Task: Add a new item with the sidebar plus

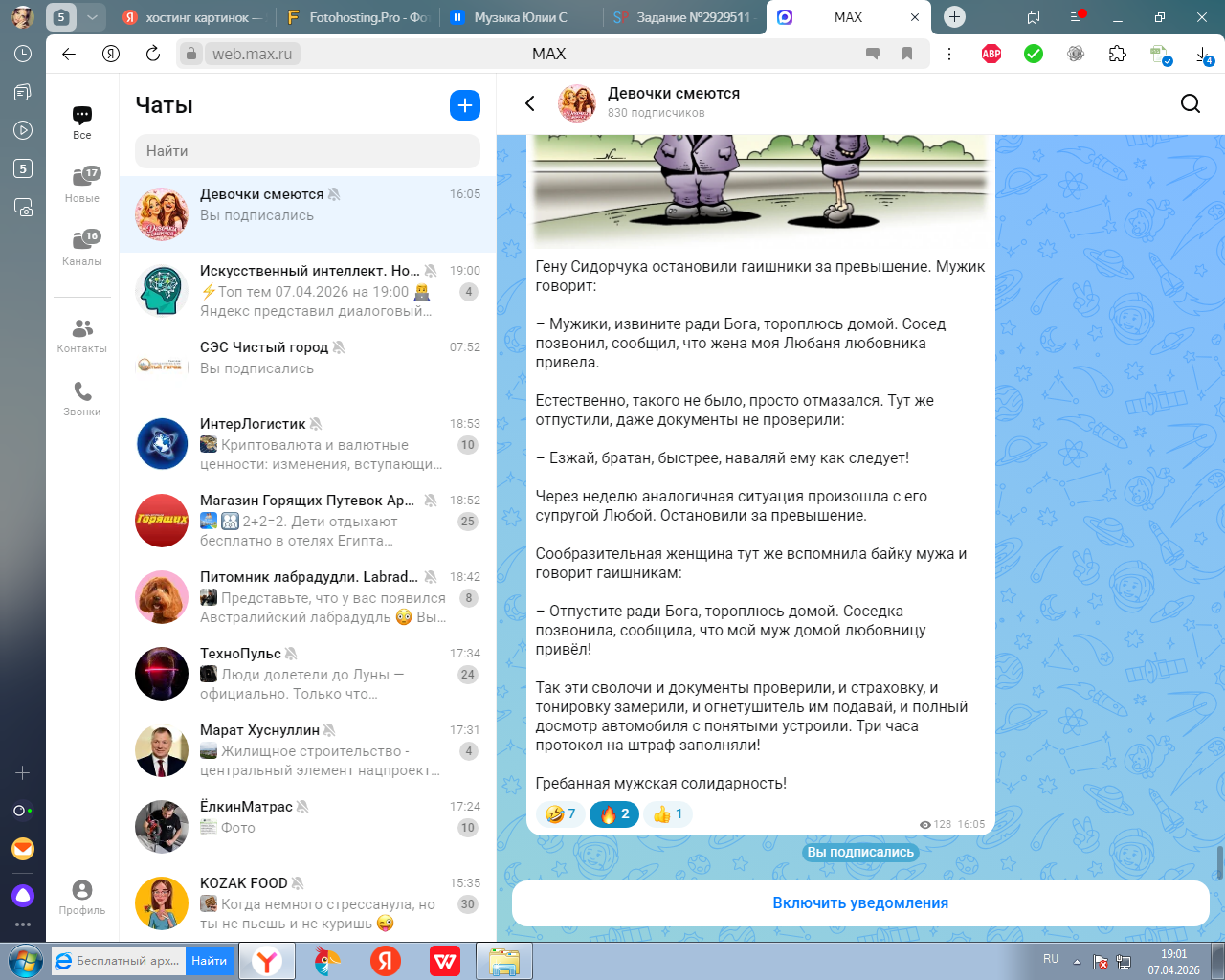Action: [x=23, y=772]
